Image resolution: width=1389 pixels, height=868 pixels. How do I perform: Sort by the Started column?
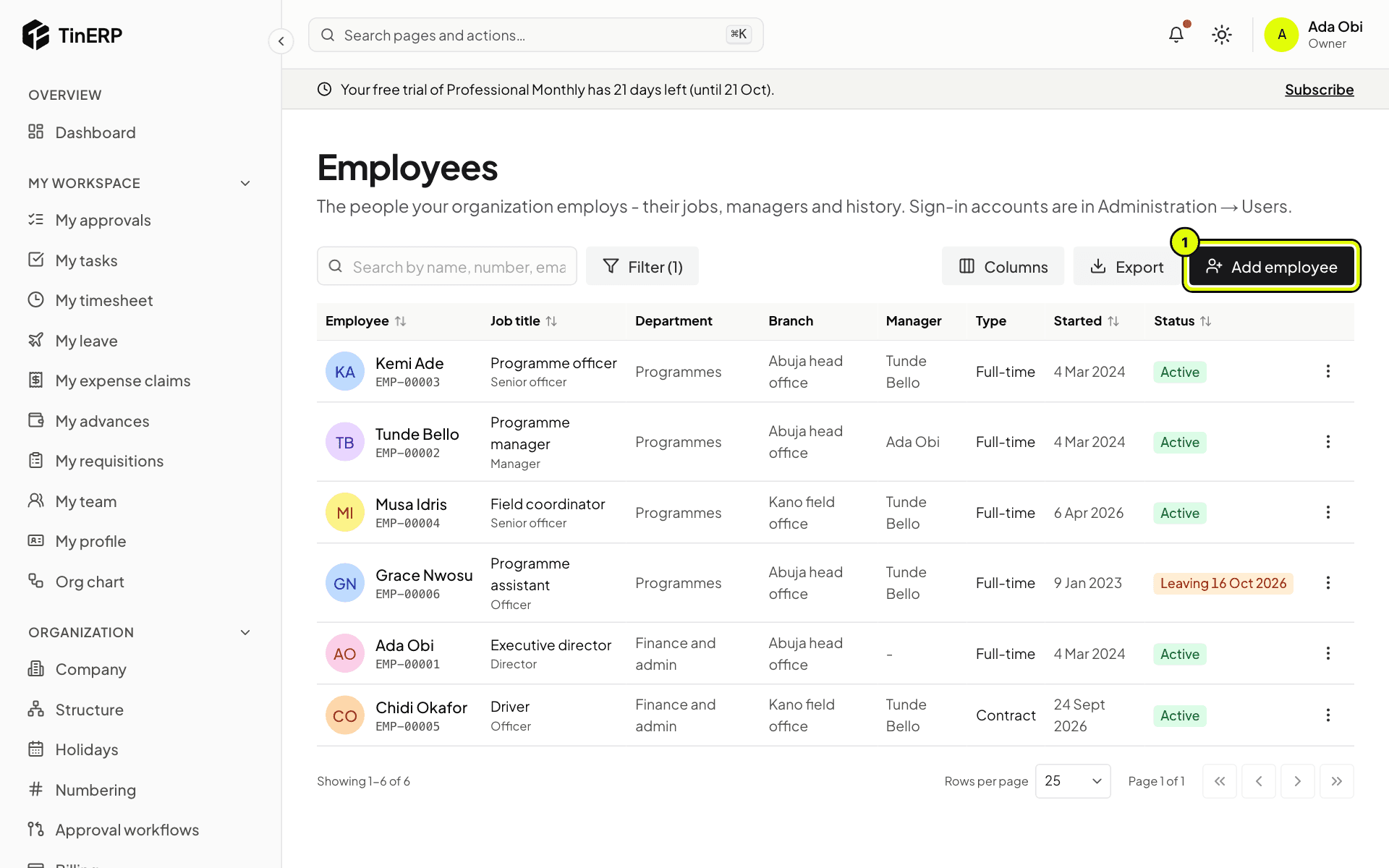coord(1086,321)
